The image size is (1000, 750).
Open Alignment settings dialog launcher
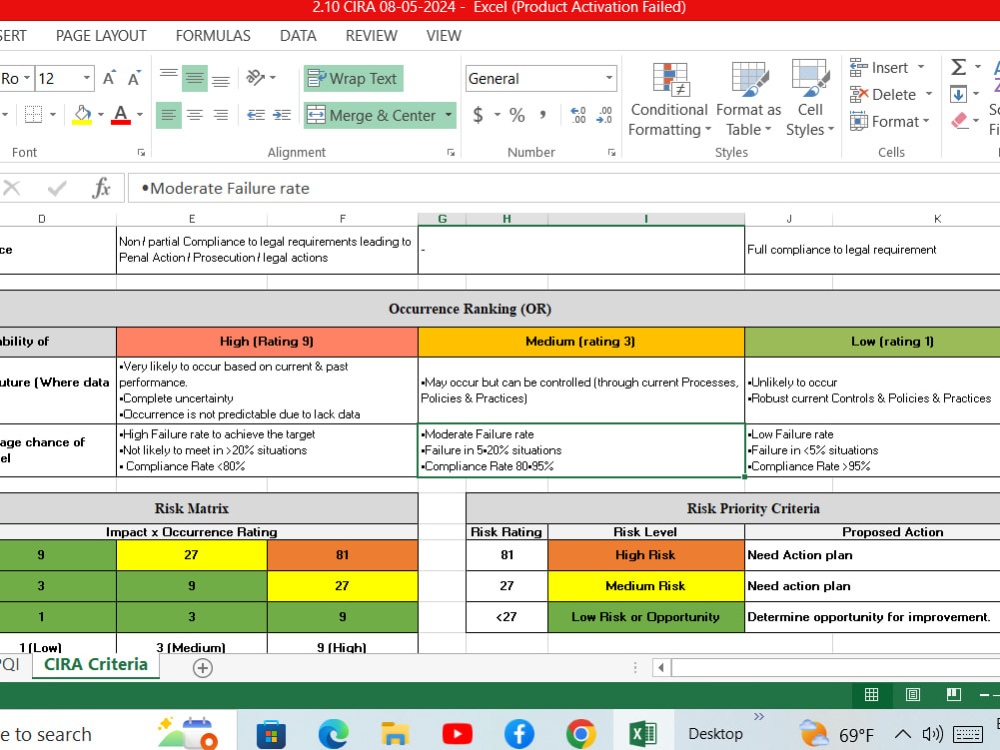[451, 152]
